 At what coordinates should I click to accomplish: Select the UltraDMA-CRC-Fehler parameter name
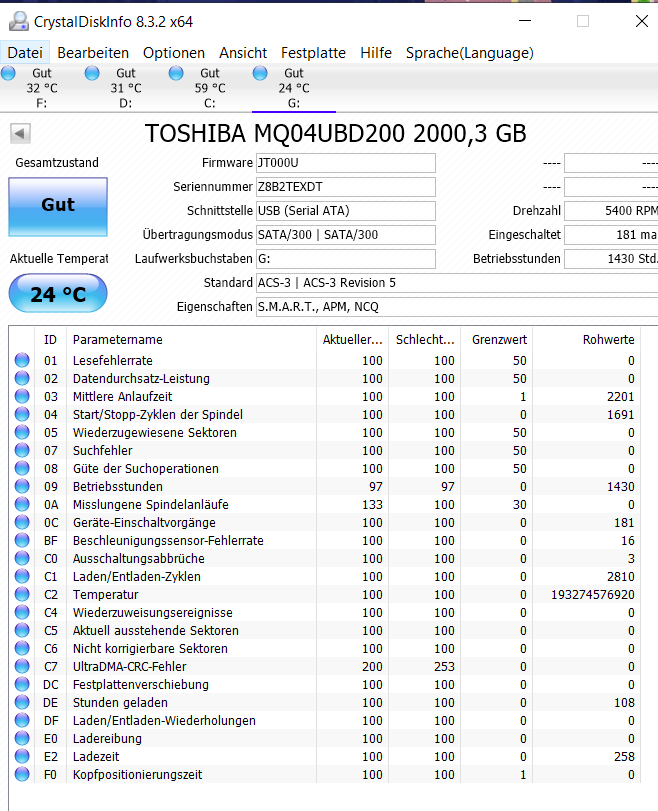pos(129,667)
